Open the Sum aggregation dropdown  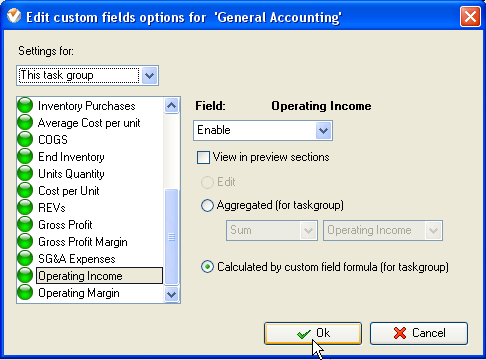click(272, 230)
